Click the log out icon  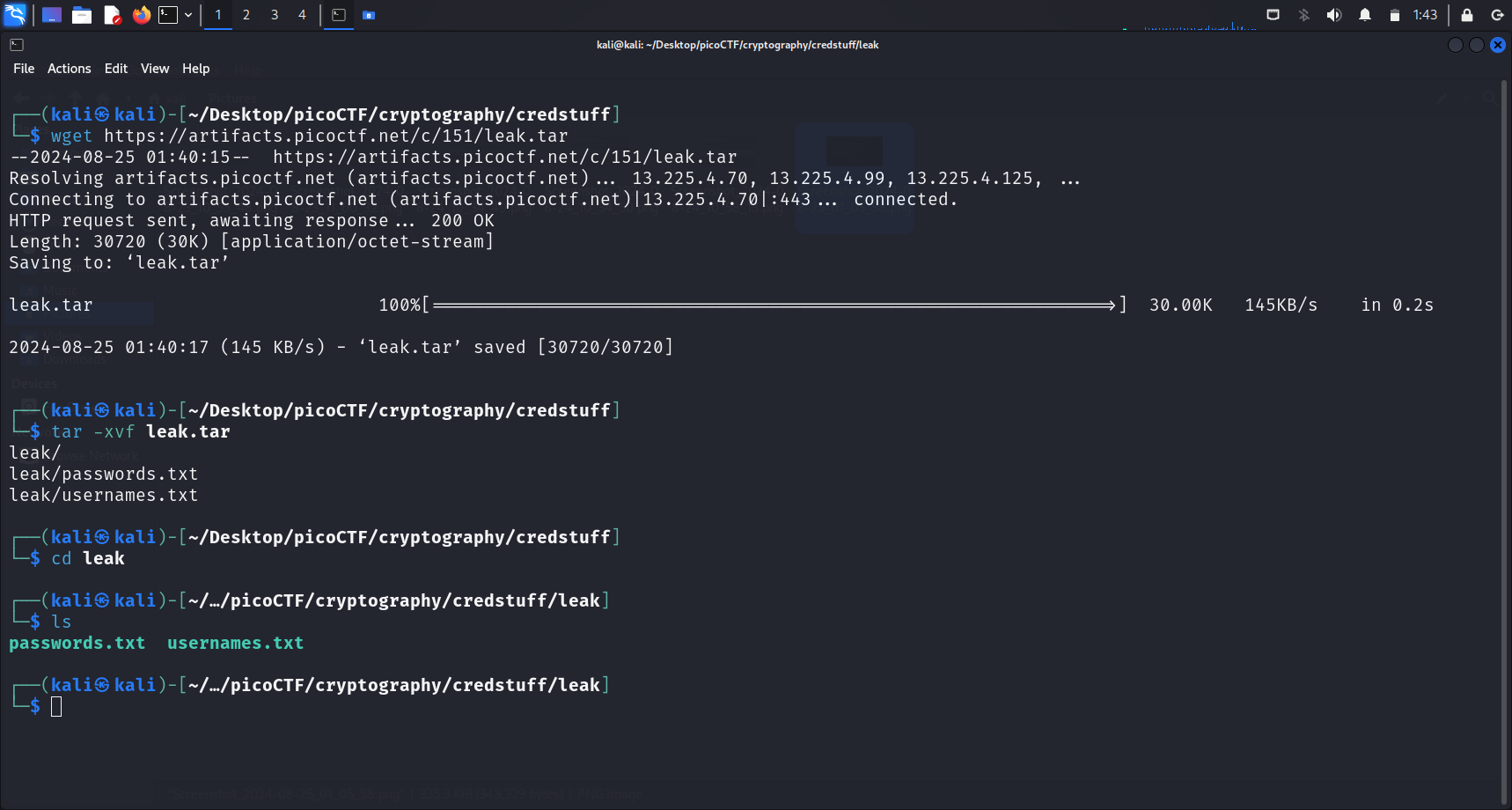pos(1497,15)
